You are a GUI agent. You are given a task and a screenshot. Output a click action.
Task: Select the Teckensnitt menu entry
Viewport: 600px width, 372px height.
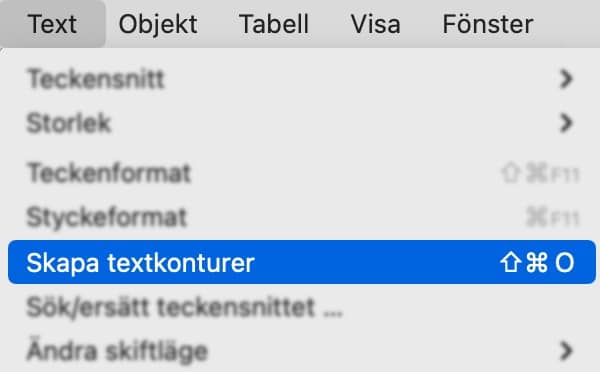tap(302, 79)
